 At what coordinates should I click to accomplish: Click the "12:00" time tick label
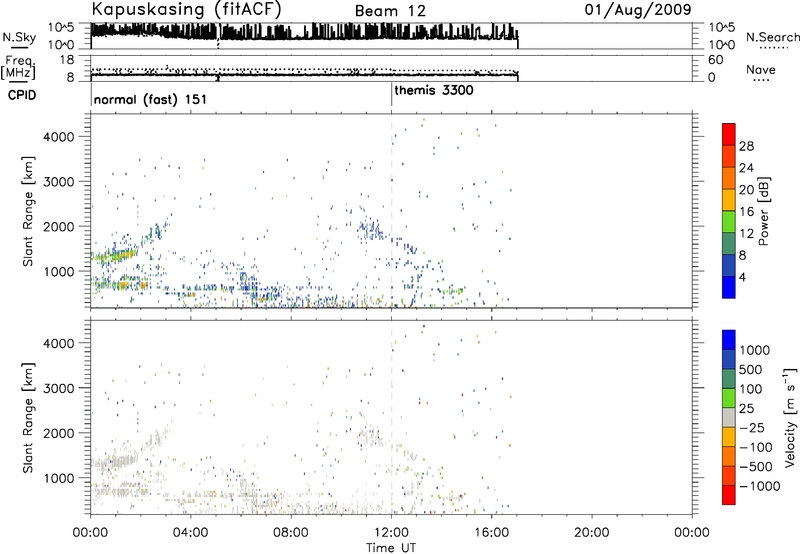391,533
